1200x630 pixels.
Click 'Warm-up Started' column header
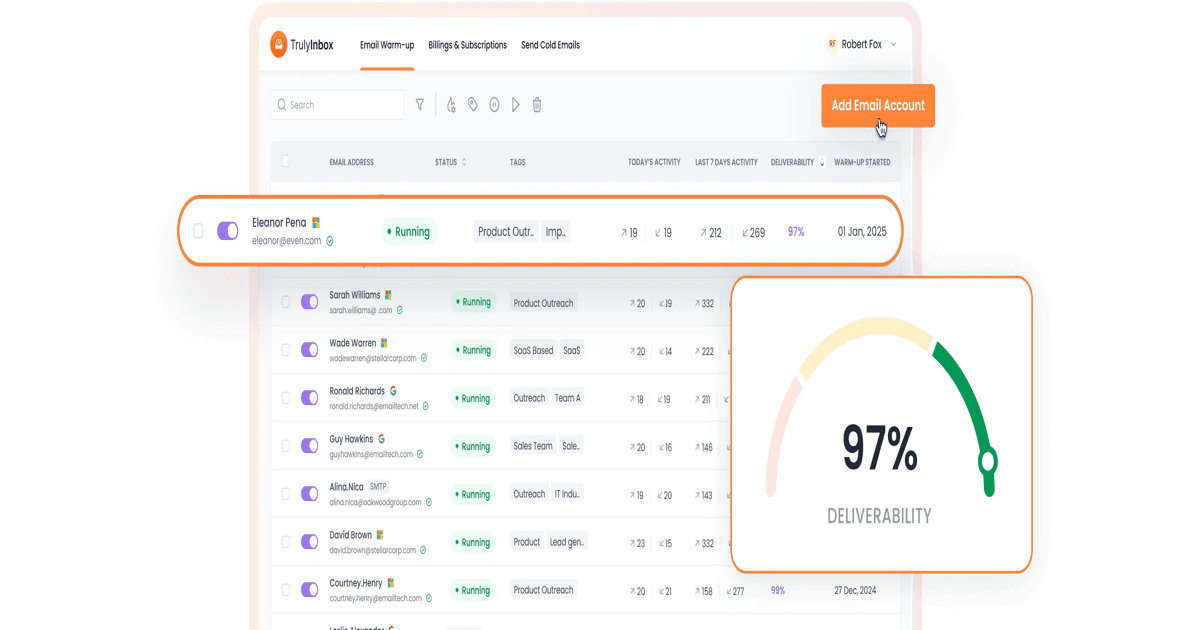click(862, 162)
